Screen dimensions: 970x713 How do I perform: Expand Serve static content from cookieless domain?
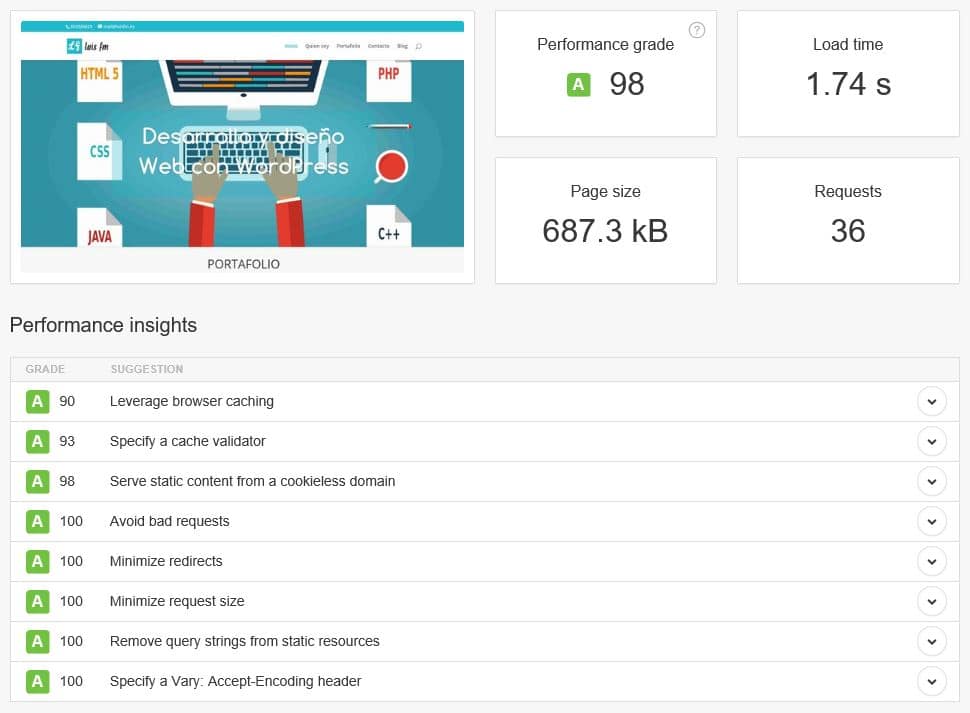[932, 482]
